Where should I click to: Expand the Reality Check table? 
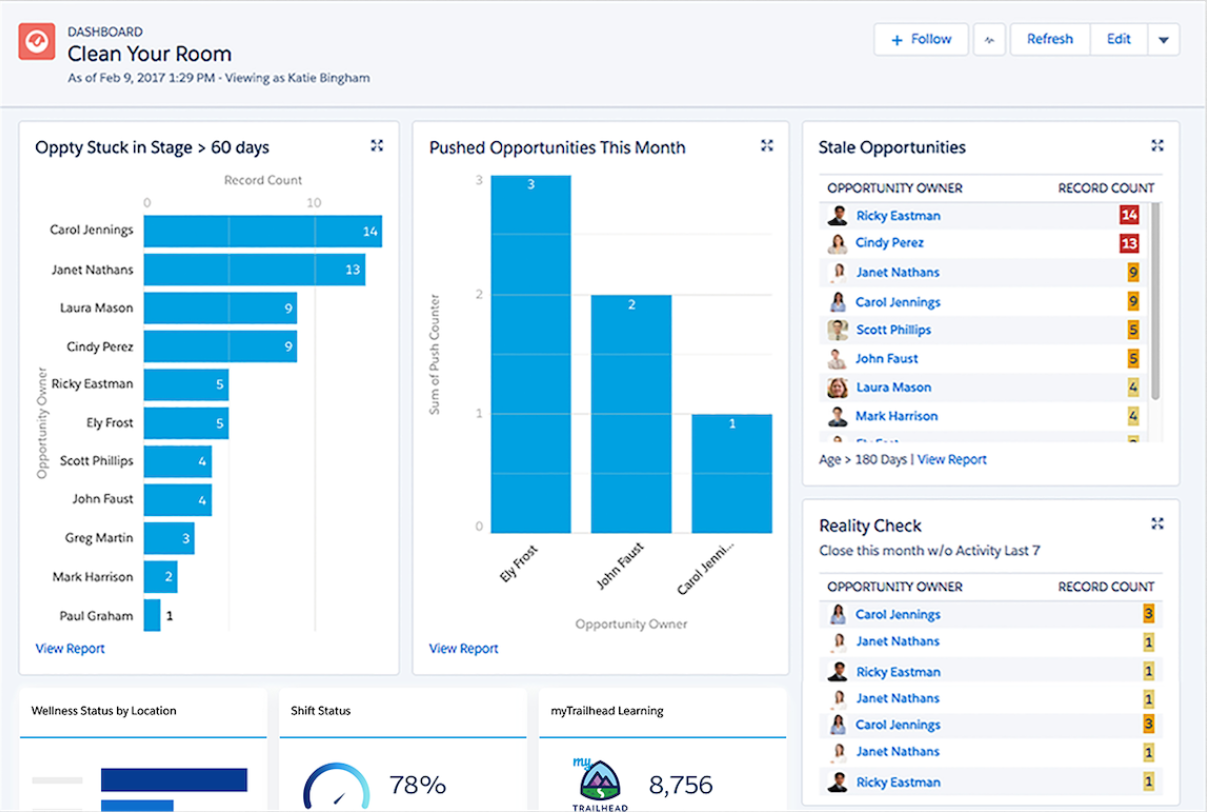[x=1157, y=524]
